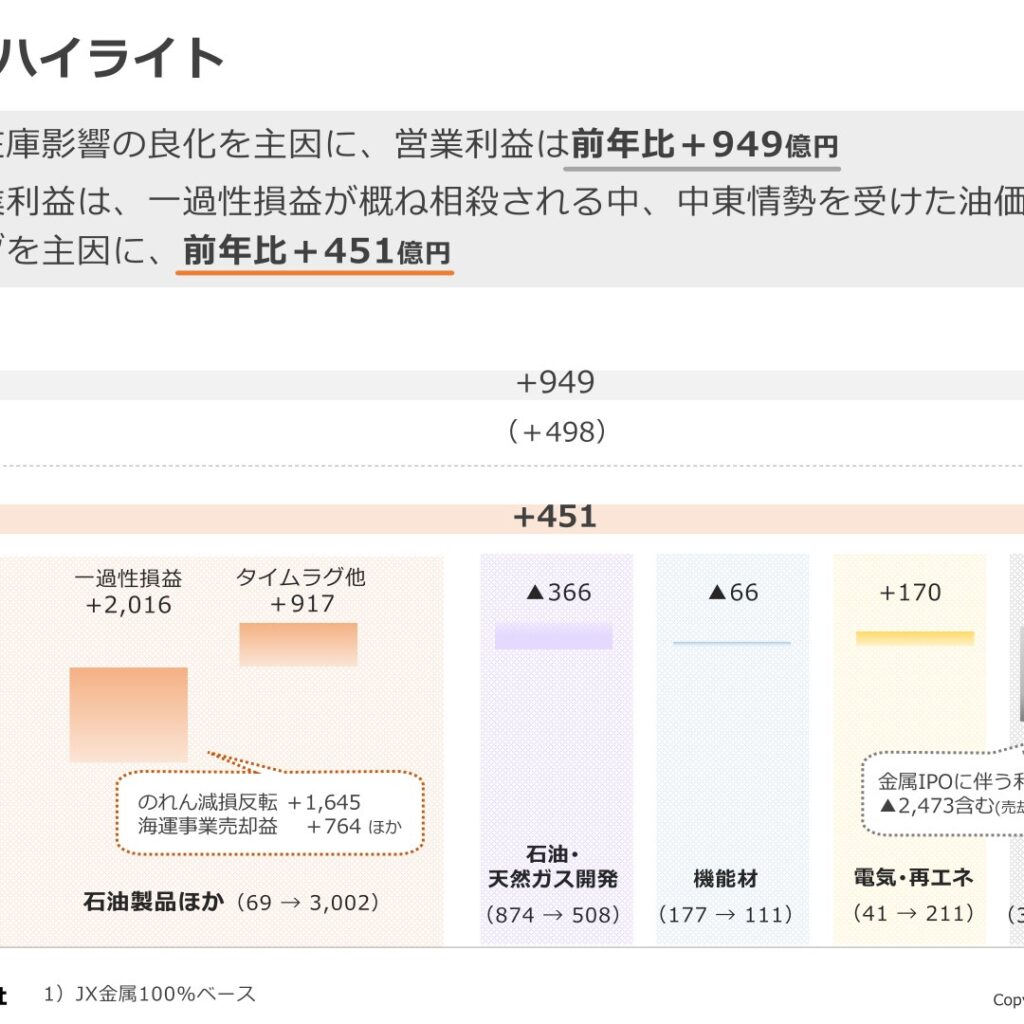
Task: Click '中東情勢を受けた' in summary line
Action: pyautogui.click(x=816, y=201)
